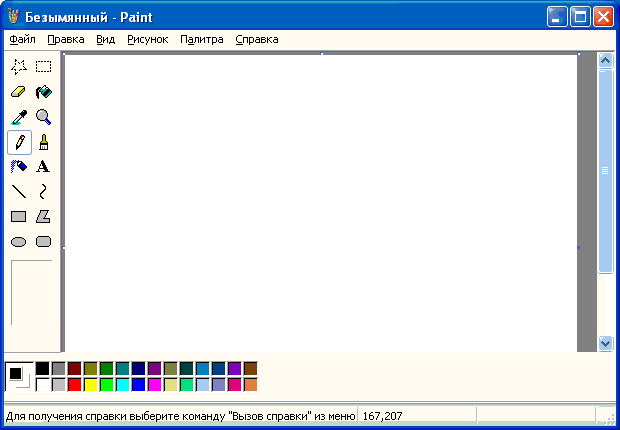
Task: Minimize the Paint window
Action: coord(558,17)
